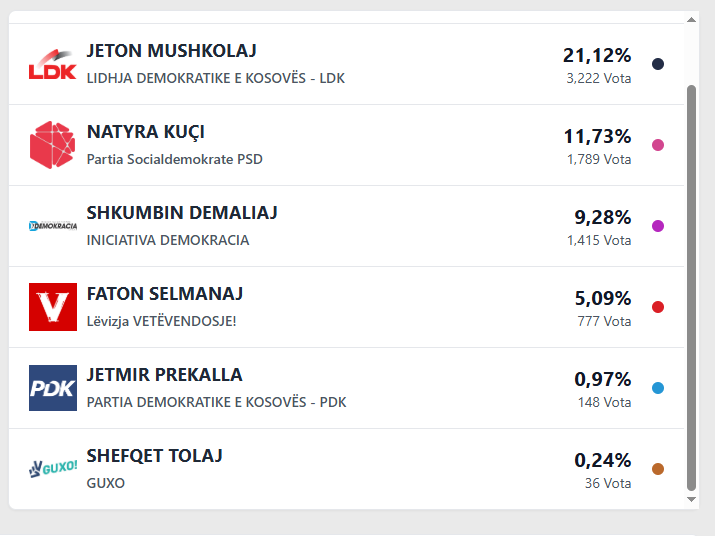The image size is (715, 536).
Task: Open Shkumbin Demaliaj candidate entry
Action: point(182,213)
